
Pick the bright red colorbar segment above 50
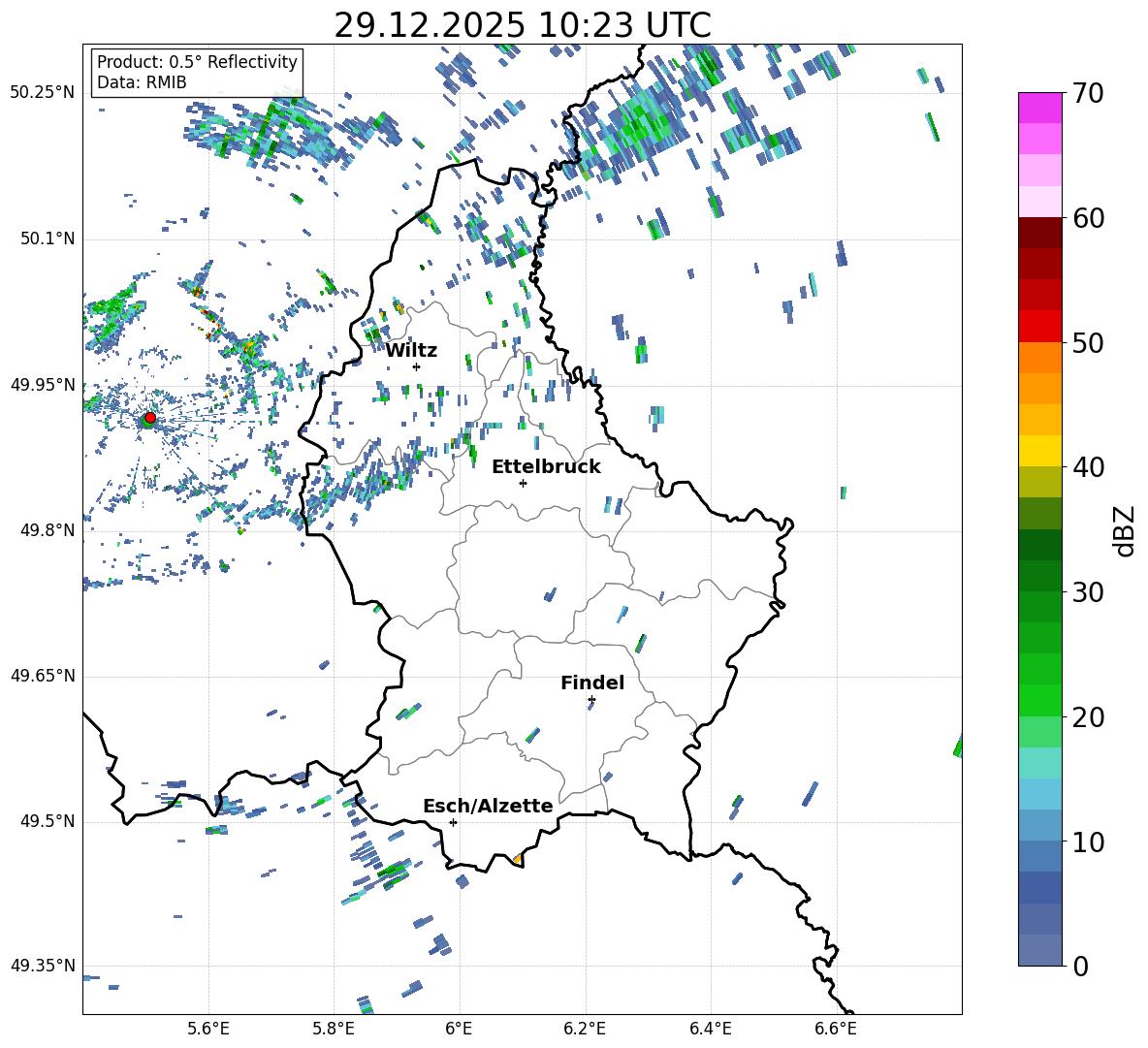1040,326
